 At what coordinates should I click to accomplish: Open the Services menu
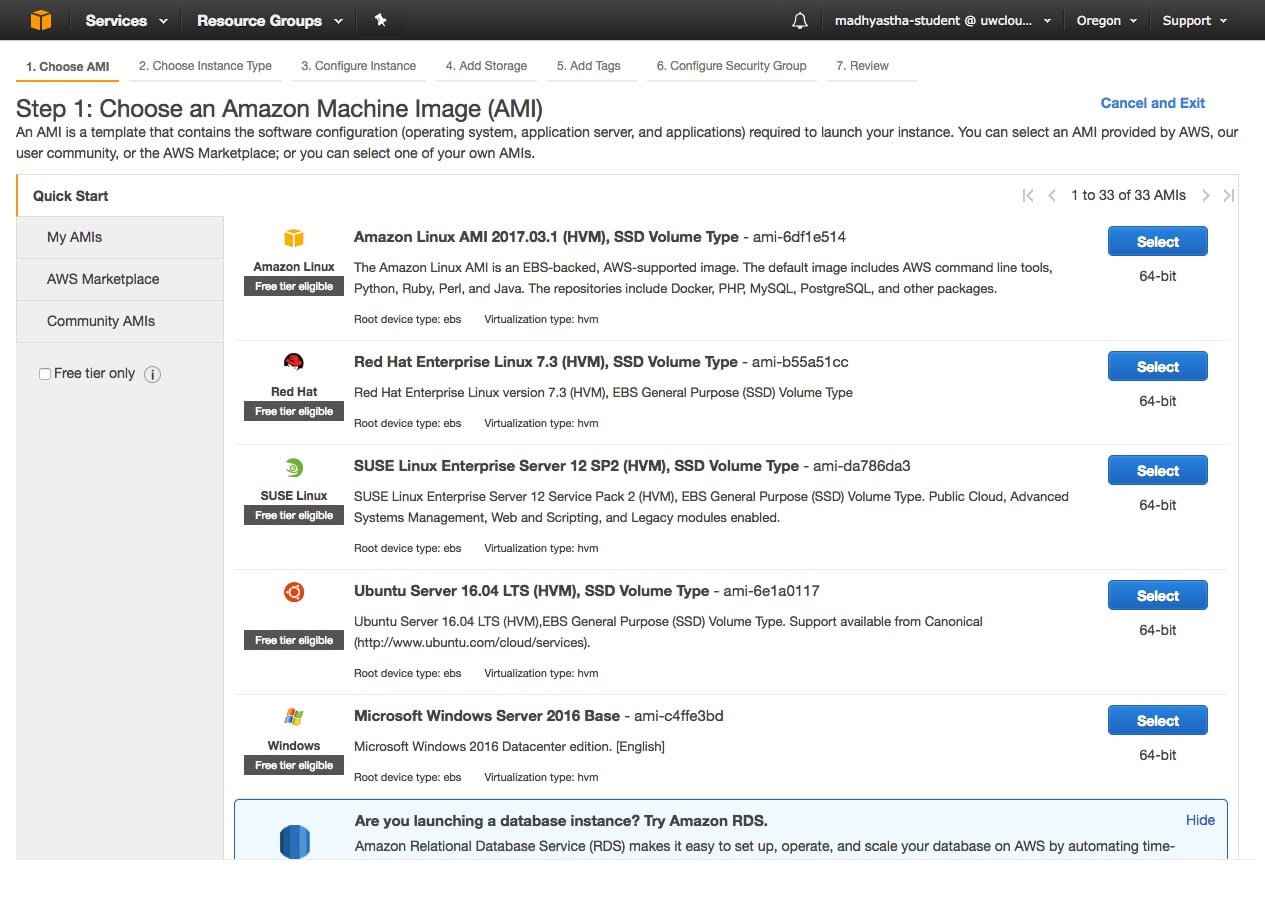117,19
